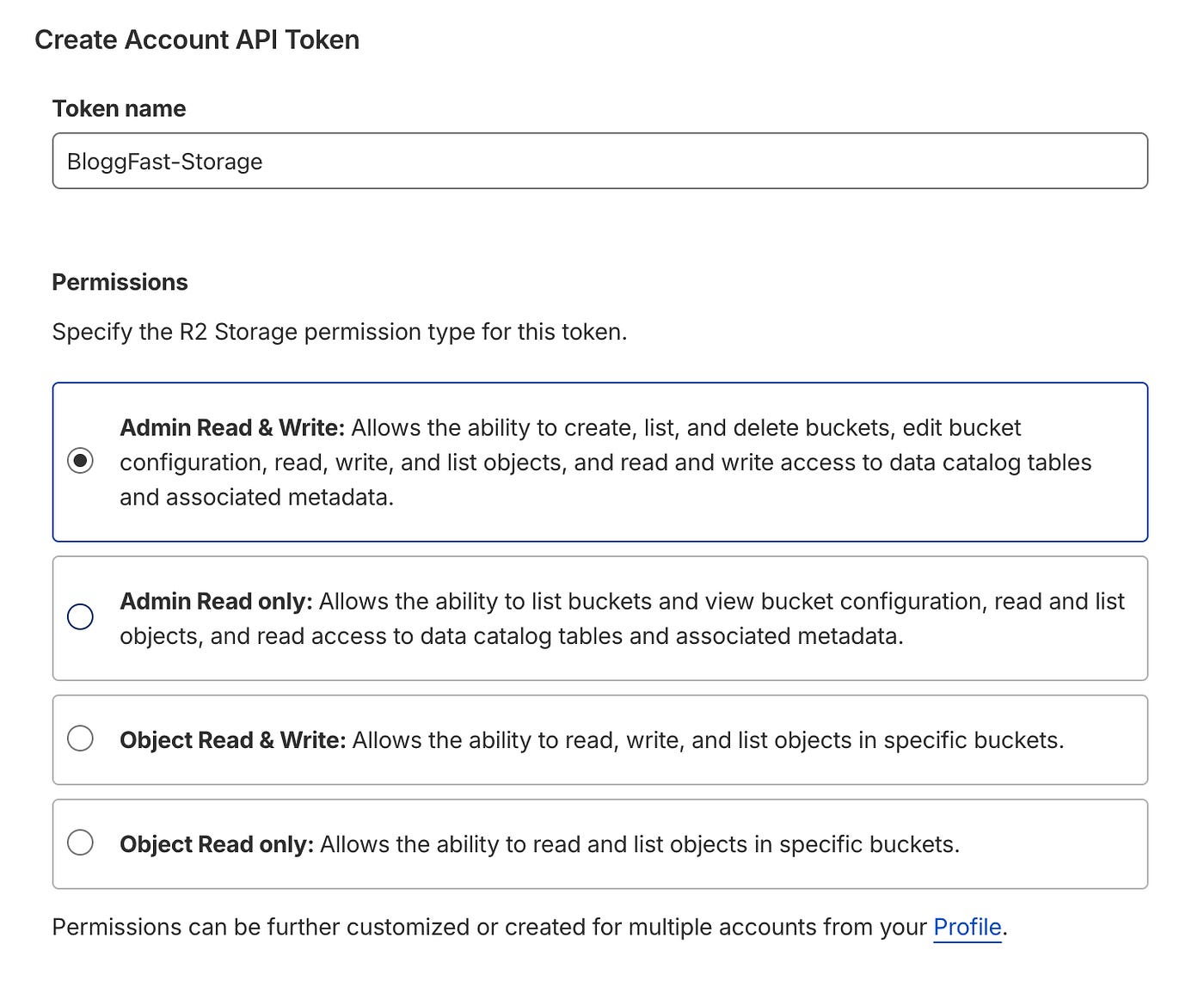The height and width of the screenshot is (987, 1204).
Task: Open the Profile link at the bottom
Action: click(967, 927)
